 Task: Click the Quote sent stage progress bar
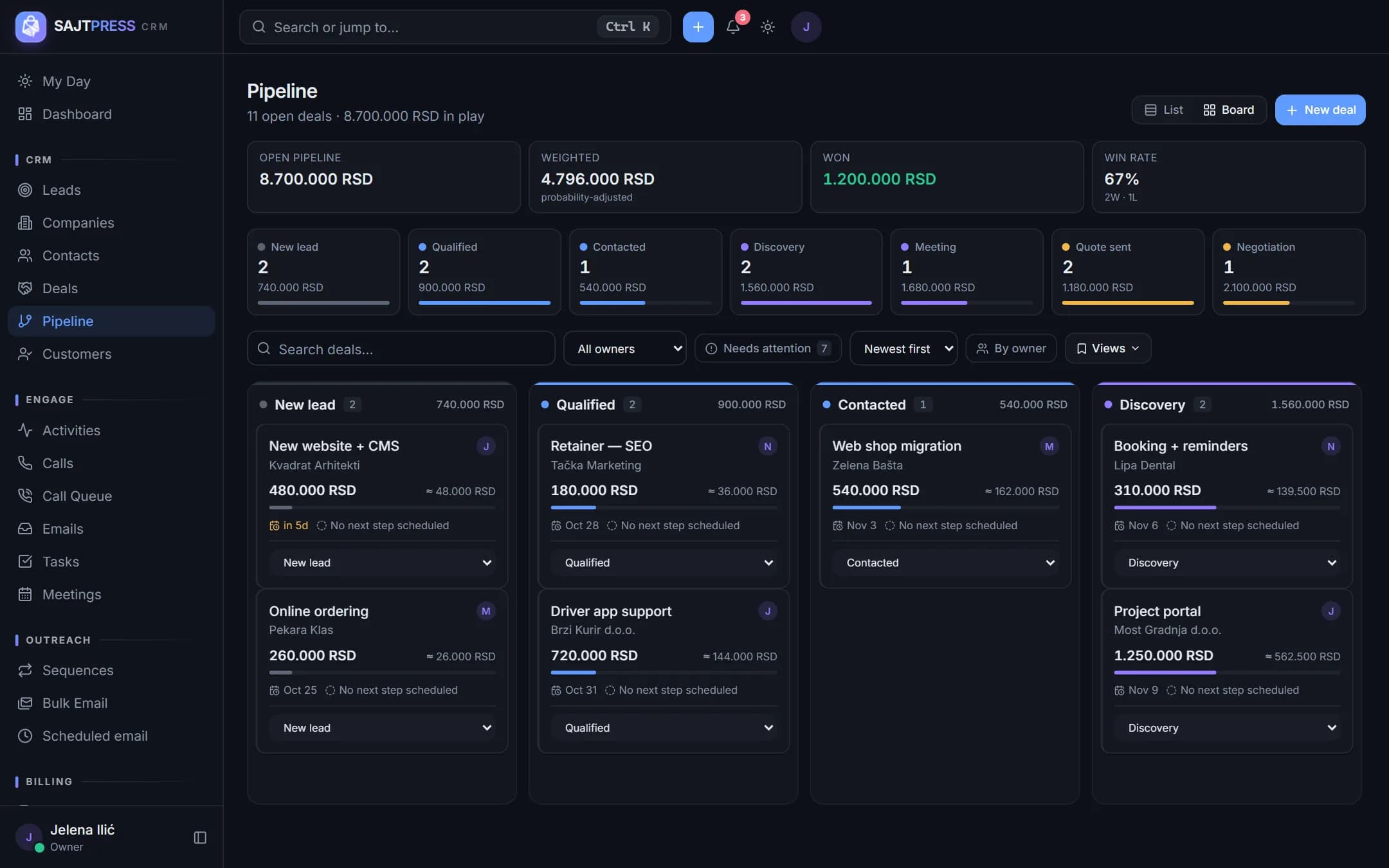[x=1127, y=303]
